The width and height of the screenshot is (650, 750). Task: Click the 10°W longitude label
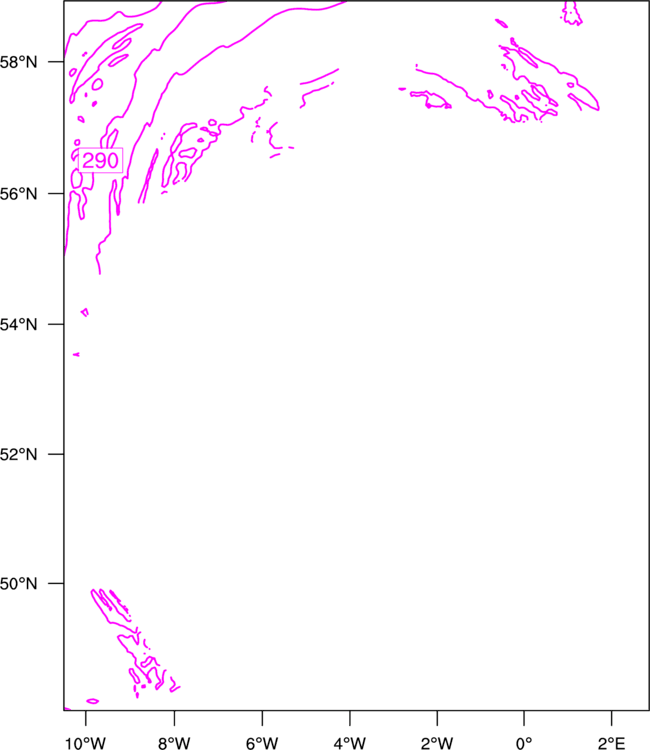click(x=86, y=743)
